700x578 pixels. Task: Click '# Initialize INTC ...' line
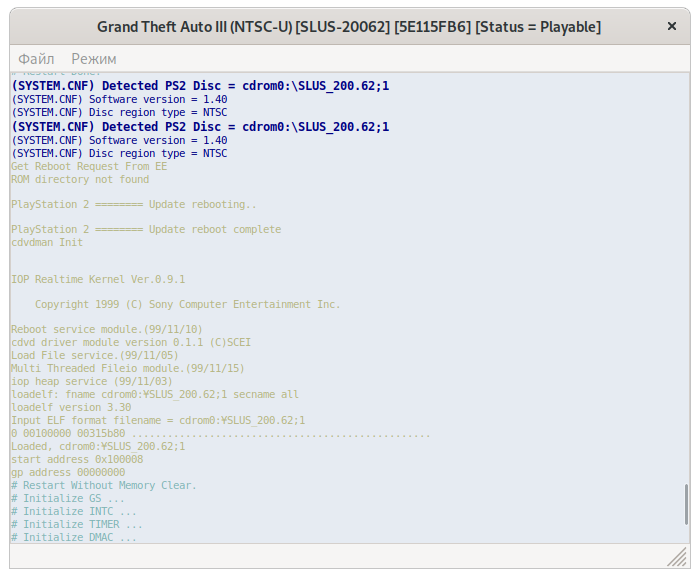pos(74,511)
